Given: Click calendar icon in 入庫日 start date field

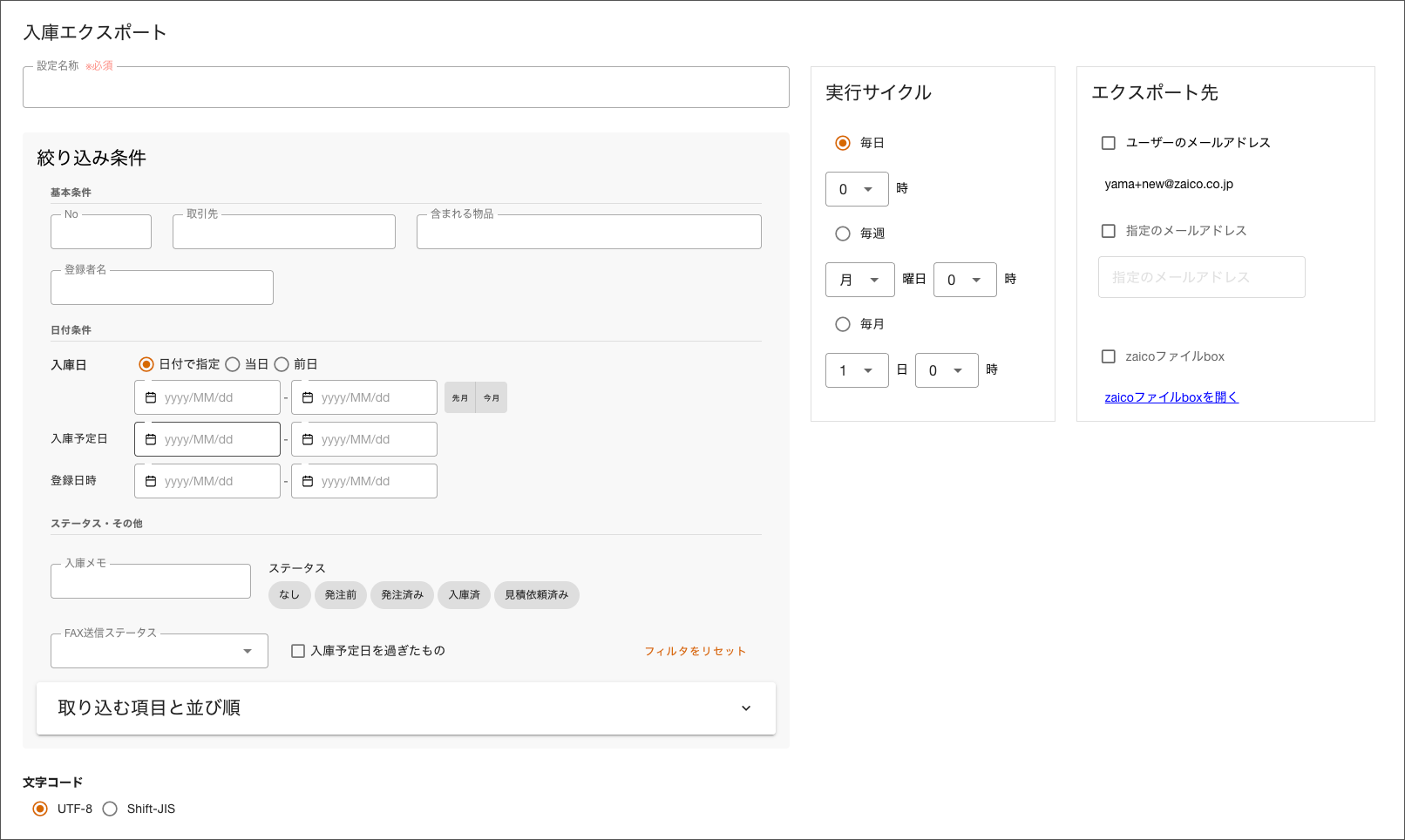Looking at the screenshot, I should tap(151, 397).
